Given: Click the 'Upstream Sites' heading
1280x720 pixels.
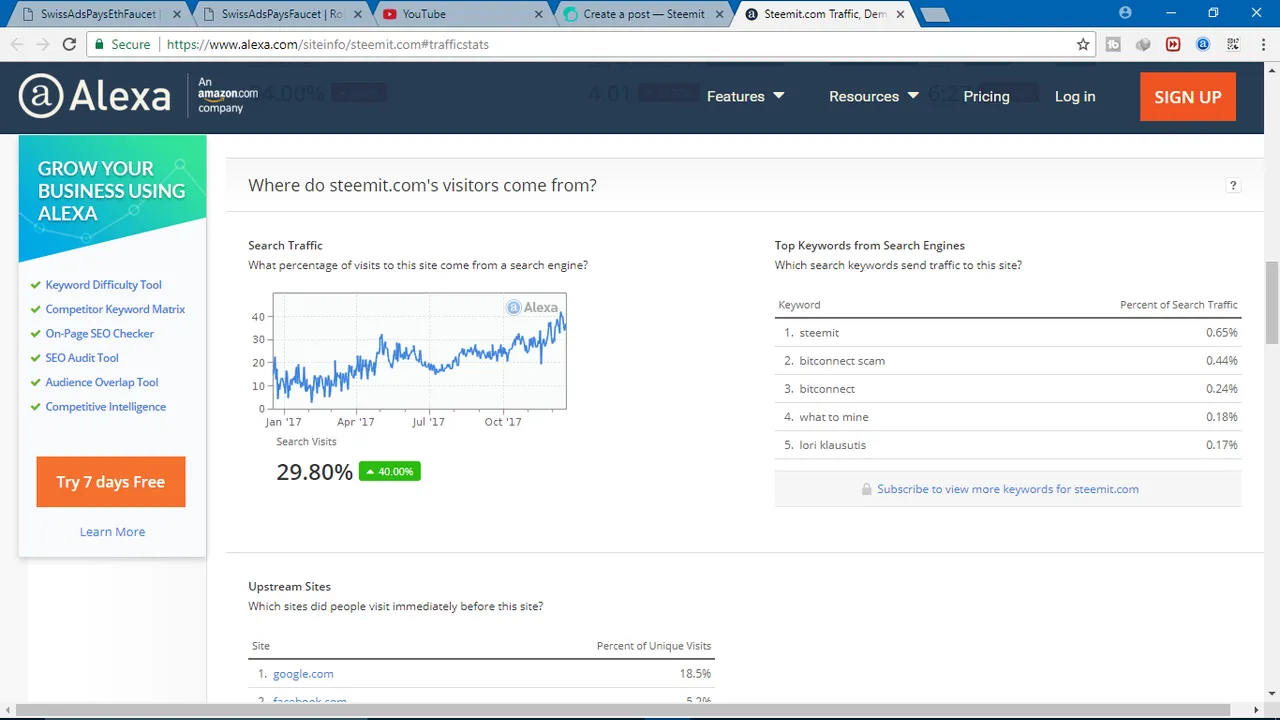Looking at the screenshot, I should [x=289, y=587].
